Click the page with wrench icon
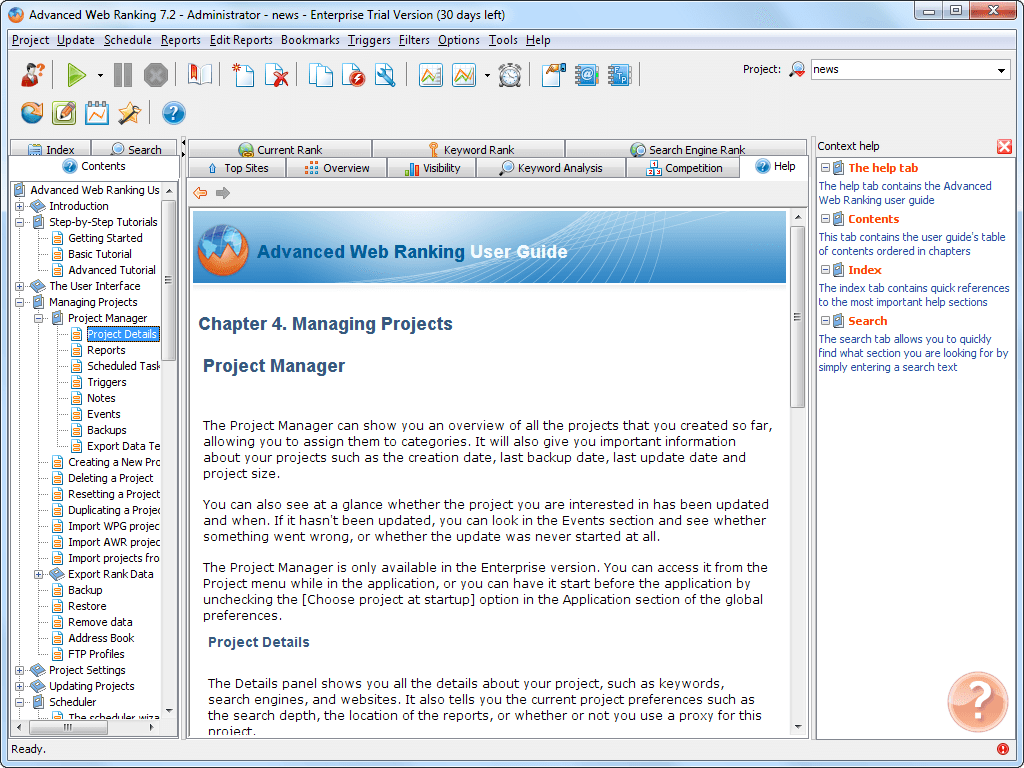1024x768 pixels. (x=385, y=75)
